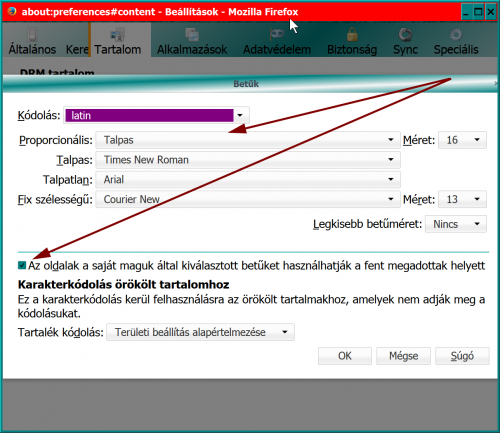Click the Legkisebb betűméret label
Screen dimensions: 500x433
point(368,224)
